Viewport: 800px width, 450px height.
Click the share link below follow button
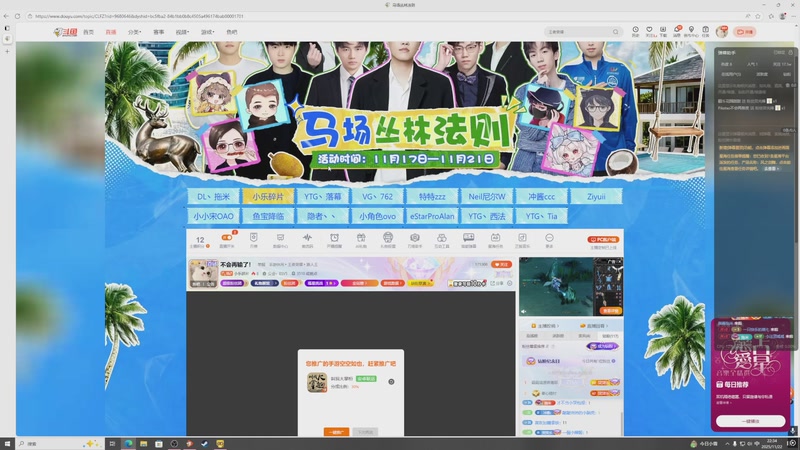(496, 283)
